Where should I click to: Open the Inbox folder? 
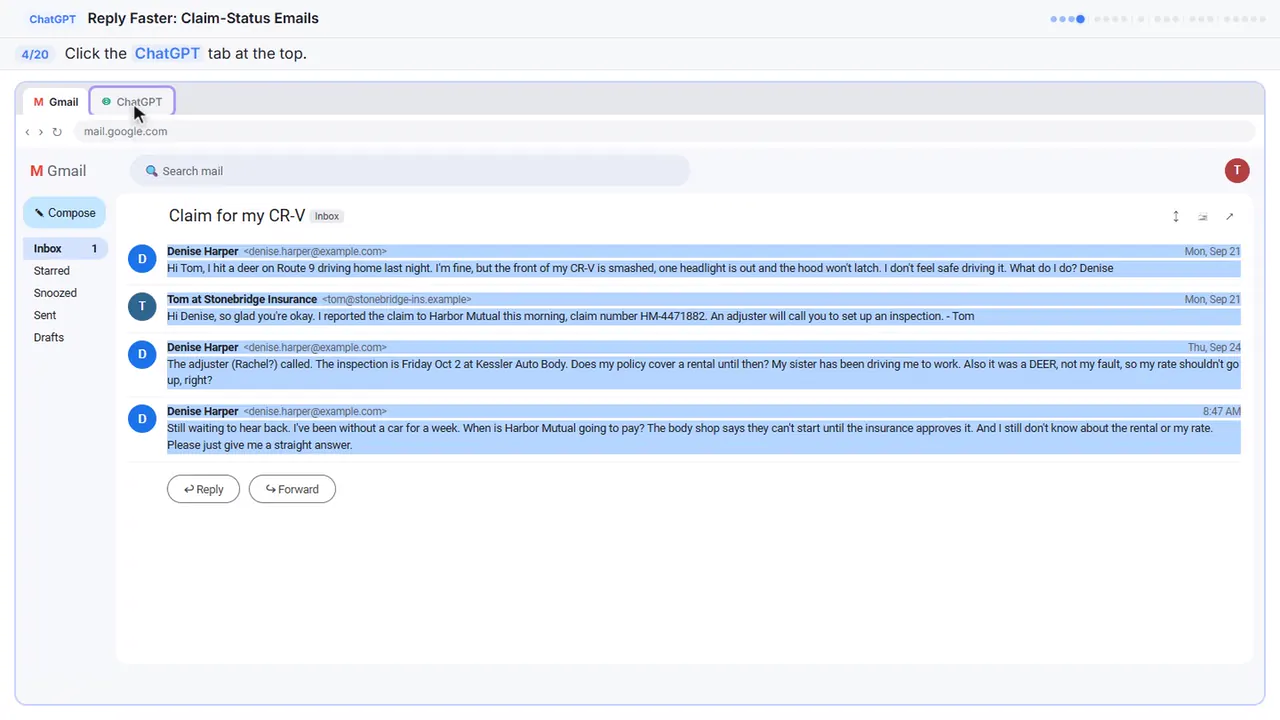65,248
